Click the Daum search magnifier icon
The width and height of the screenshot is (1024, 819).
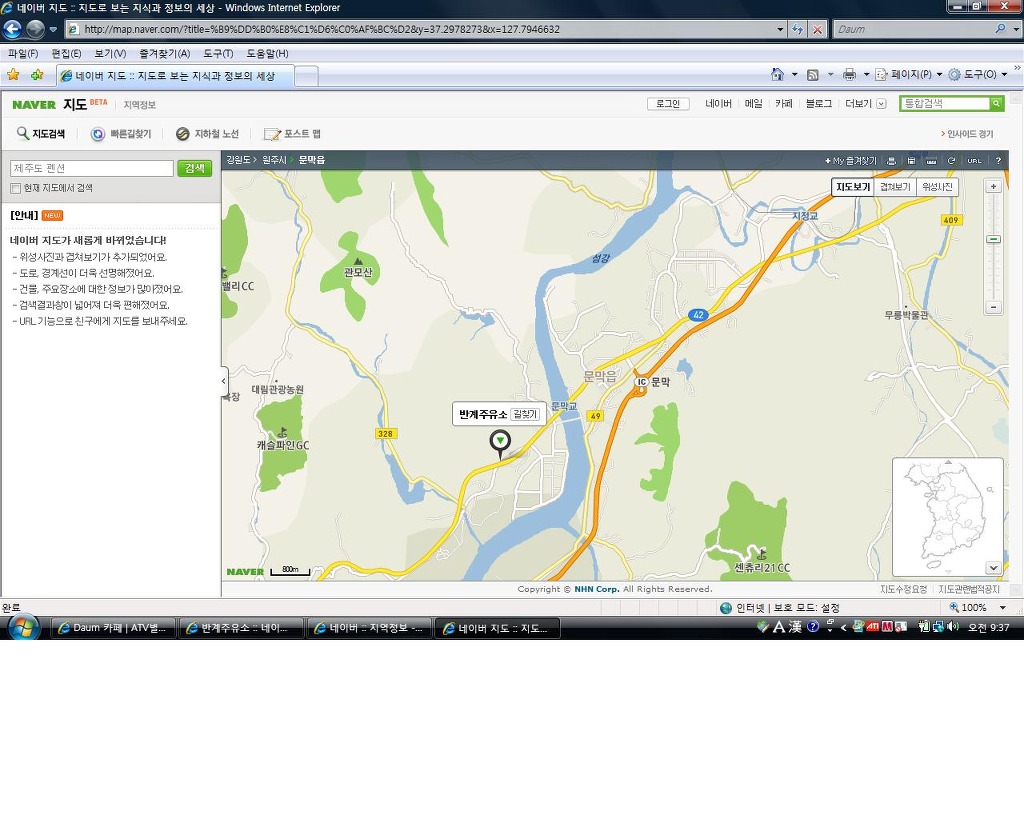click(x=1000, y=29)
